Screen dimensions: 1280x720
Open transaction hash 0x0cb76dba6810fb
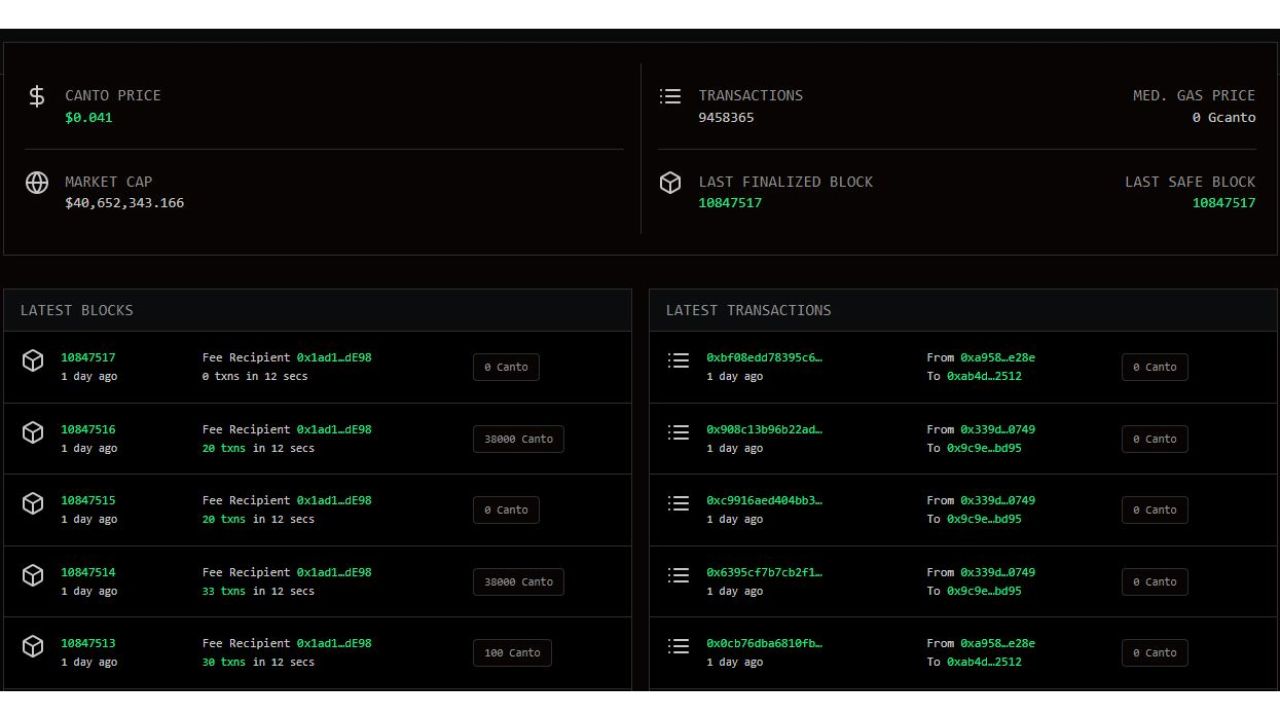(764, 644)
